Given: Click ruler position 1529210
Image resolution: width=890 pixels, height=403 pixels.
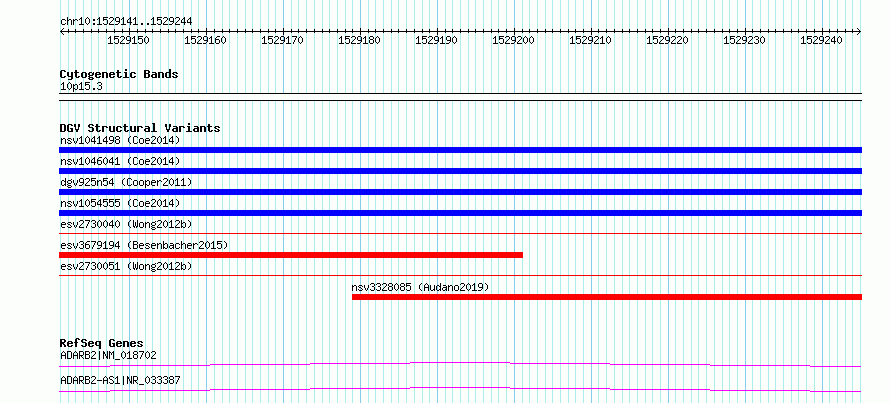Looking at the screenshot, I should [x=590, y=40].
